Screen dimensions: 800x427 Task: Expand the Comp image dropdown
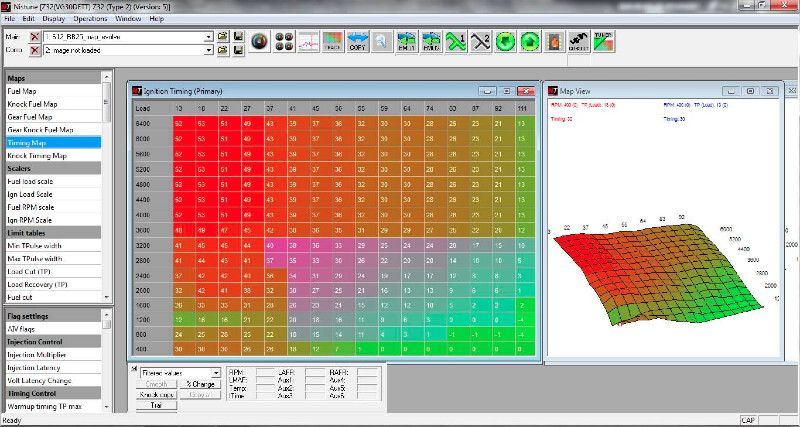[x=209, y=50]
